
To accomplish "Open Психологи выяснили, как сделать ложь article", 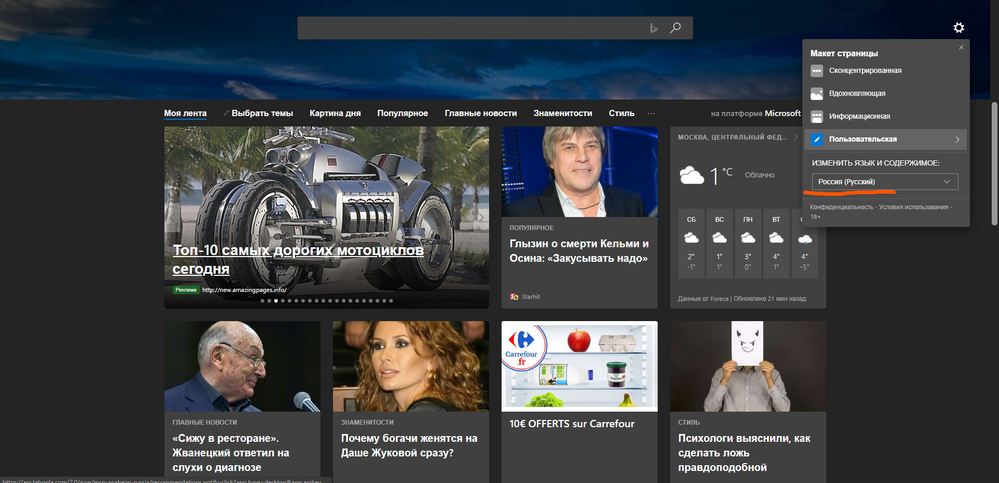I will pos(745,452).
